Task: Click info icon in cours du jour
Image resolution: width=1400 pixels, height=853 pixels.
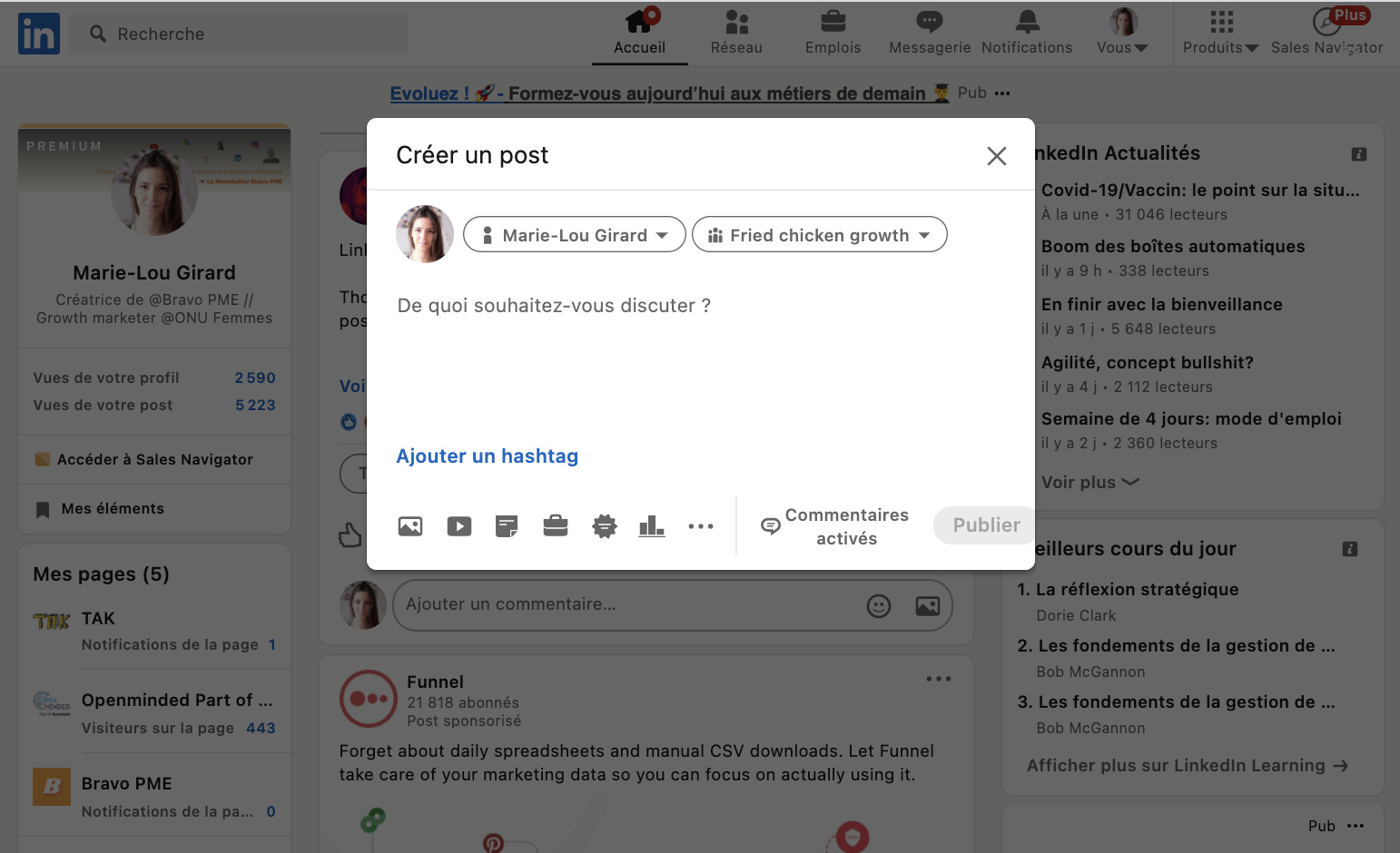Action: coord(1350,549)
